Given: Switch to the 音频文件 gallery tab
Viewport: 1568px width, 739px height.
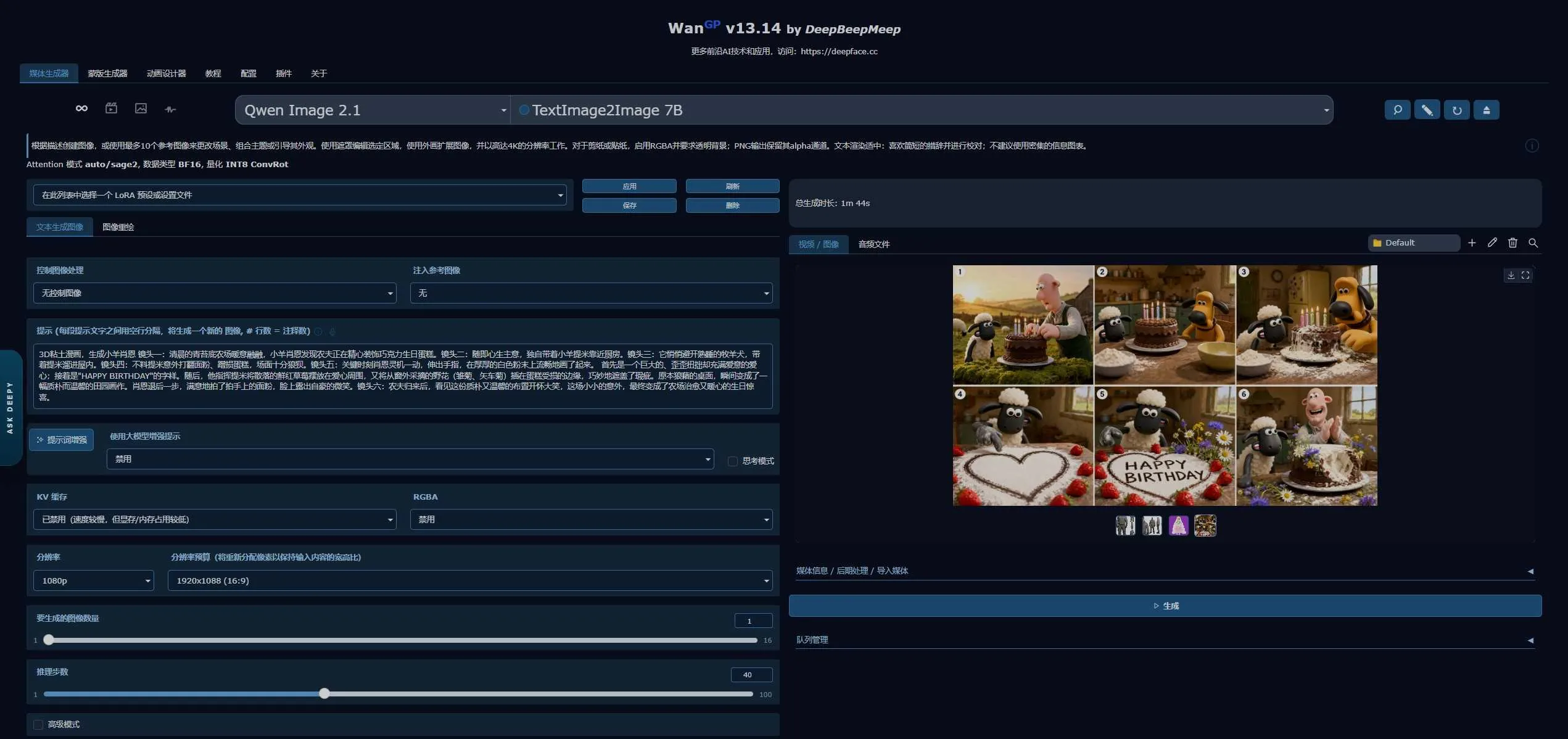Looking at the screenshot, I should (873, 244).
